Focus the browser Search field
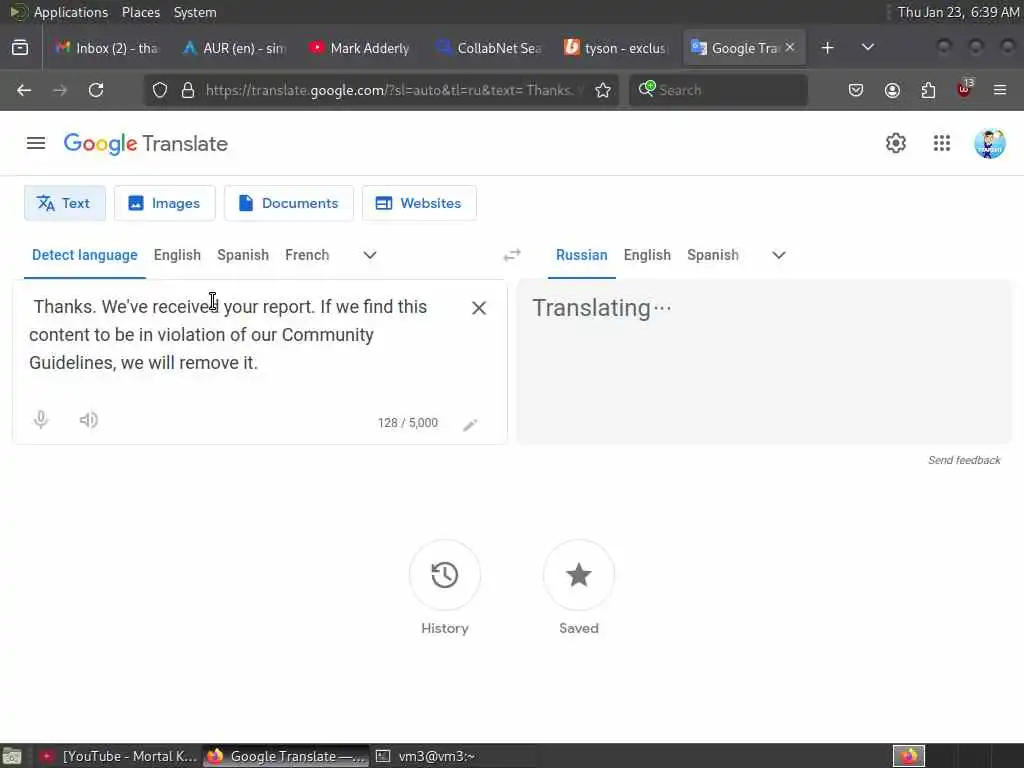The height and width of the screenshot is (768, 1024). (718, 90)
